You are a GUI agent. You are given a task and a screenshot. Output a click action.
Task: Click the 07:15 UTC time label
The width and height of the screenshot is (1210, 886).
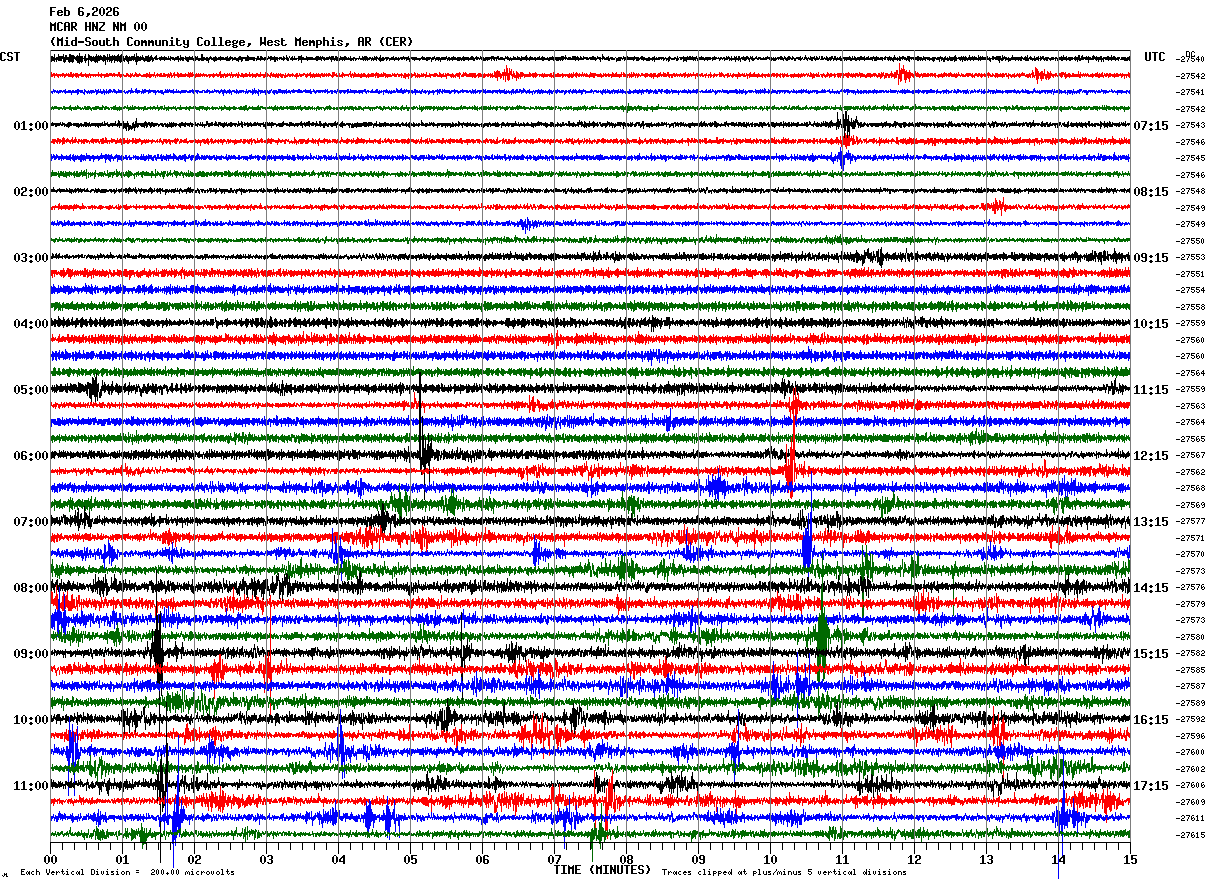tap(1151, 126)
